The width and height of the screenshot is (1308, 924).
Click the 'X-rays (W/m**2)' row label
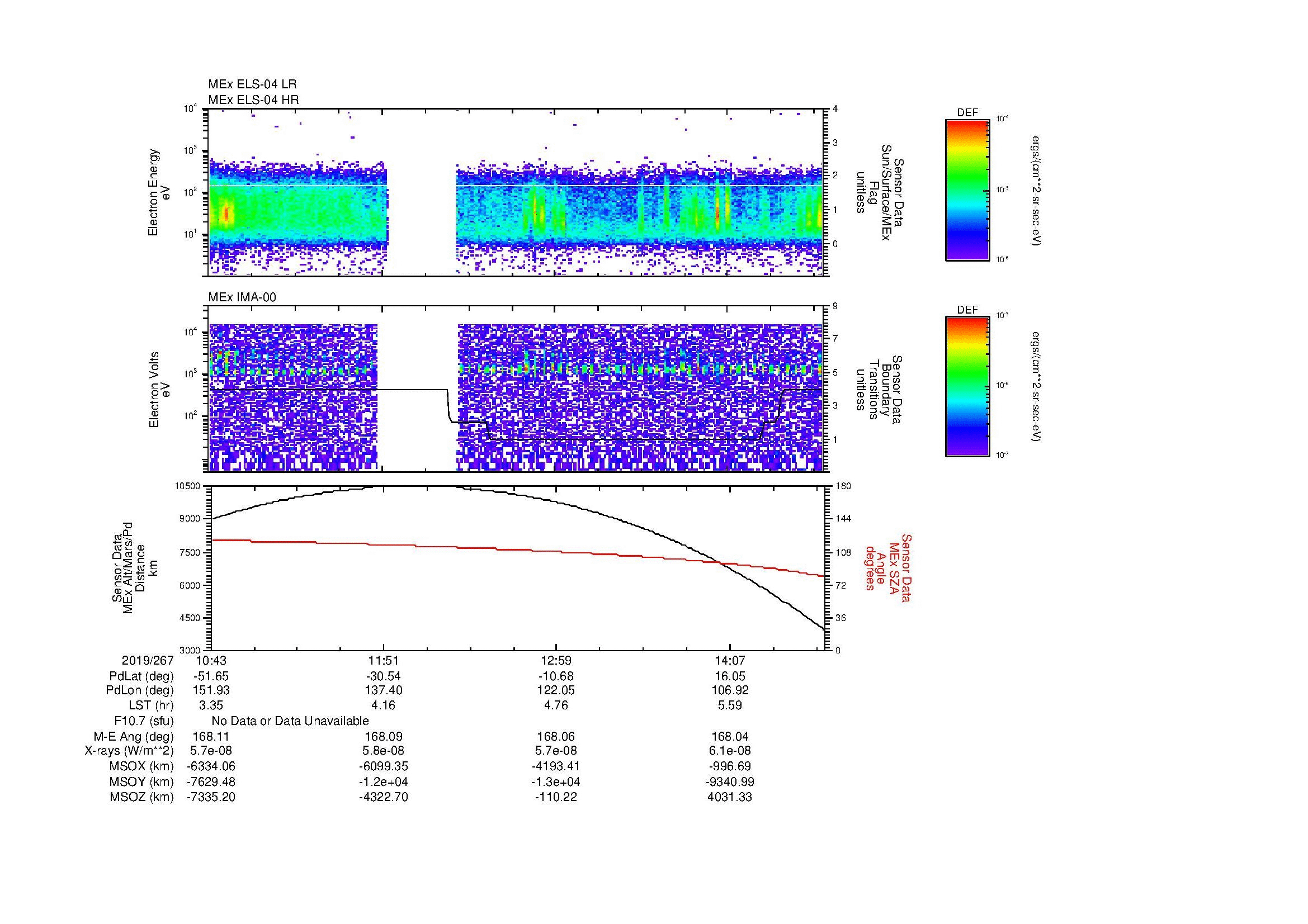(129, 751)
